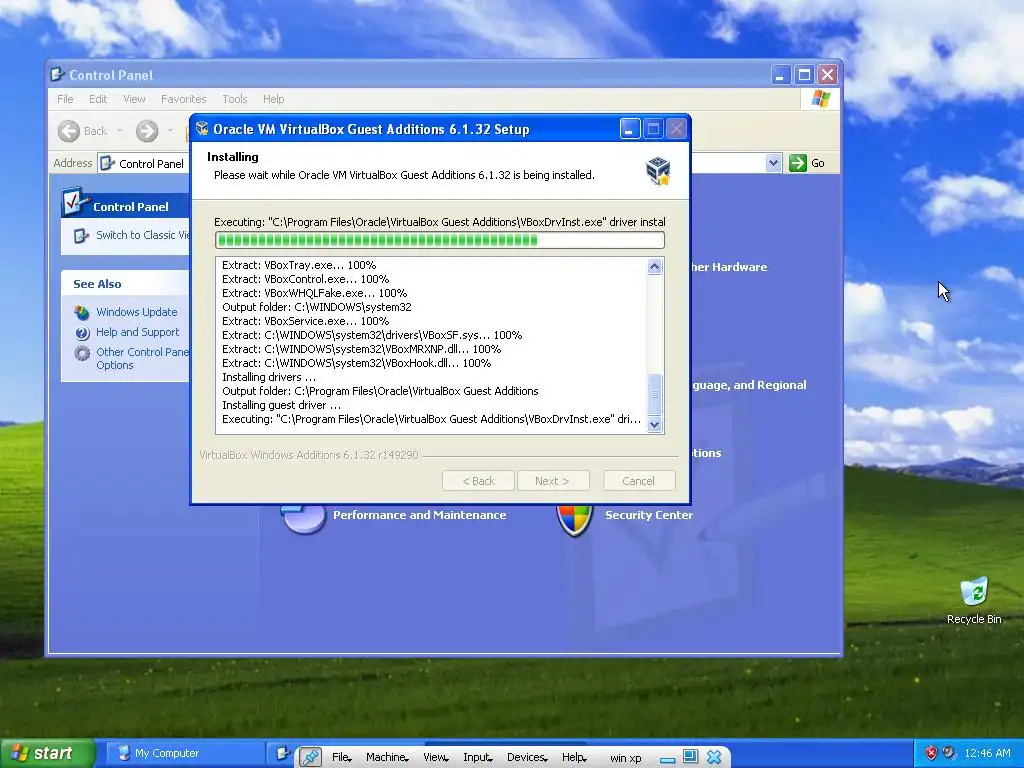
Task: Open the Machine menu in mini toolbar
Action: coord(387,757)
